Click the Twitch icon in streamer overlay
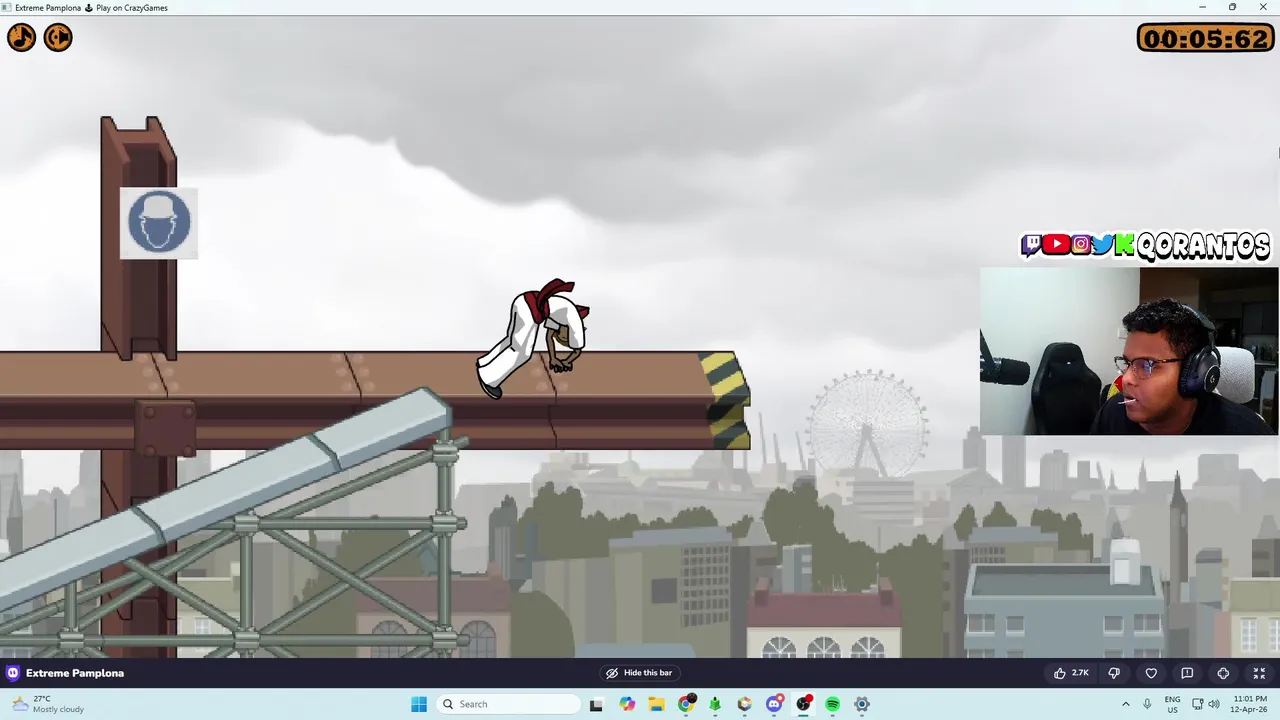 click(x=1031, y=245)
